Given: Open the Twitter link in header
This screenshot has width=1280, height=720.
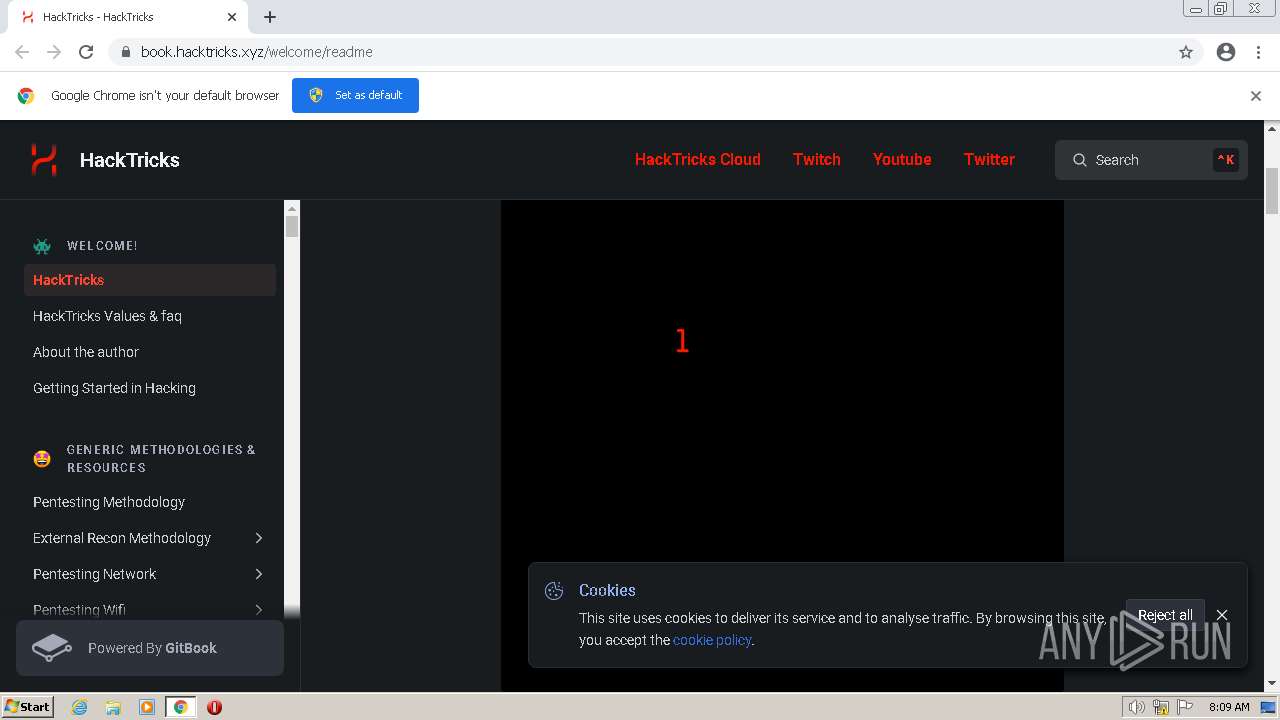Looking at the screenshot, I should pyautogui.click(x=989, y=159).
